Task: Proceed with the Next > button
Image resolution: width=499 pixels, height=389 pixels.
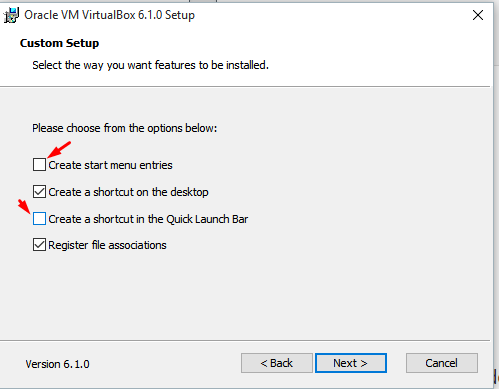Action: point(351,363)
